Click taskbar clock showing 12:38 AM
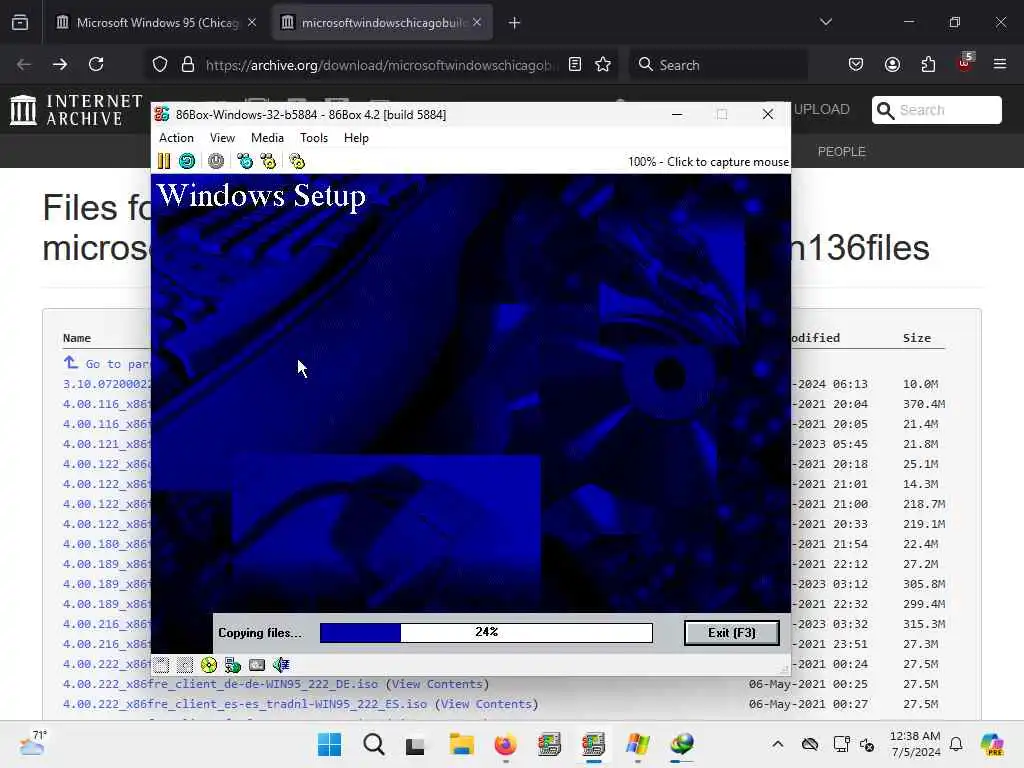Image resolution: width=1024 pixels, height=768 pixels. pos(915,744)
